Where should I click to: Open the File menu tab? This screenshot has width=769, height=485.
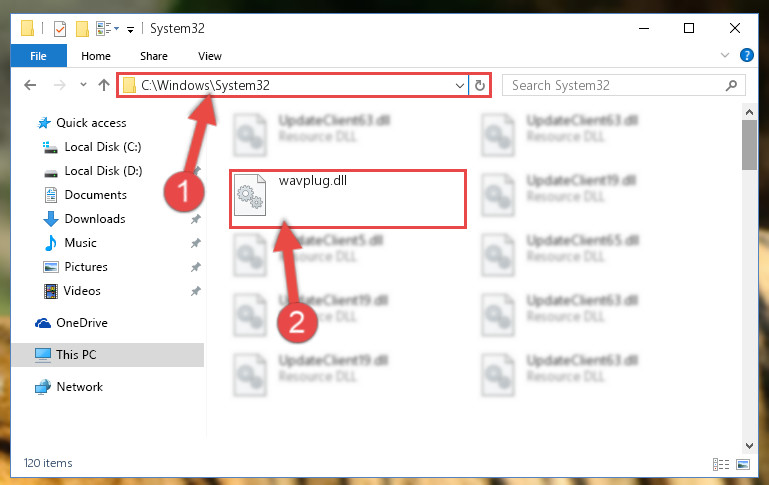(38, 56)
